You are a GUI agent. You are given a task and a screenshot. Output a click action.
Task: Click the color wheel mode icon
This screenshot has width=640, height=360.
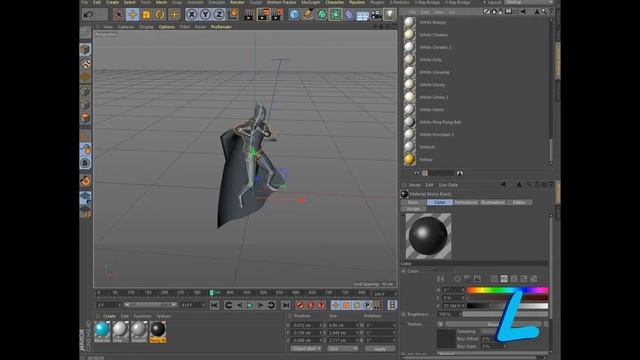457,279
